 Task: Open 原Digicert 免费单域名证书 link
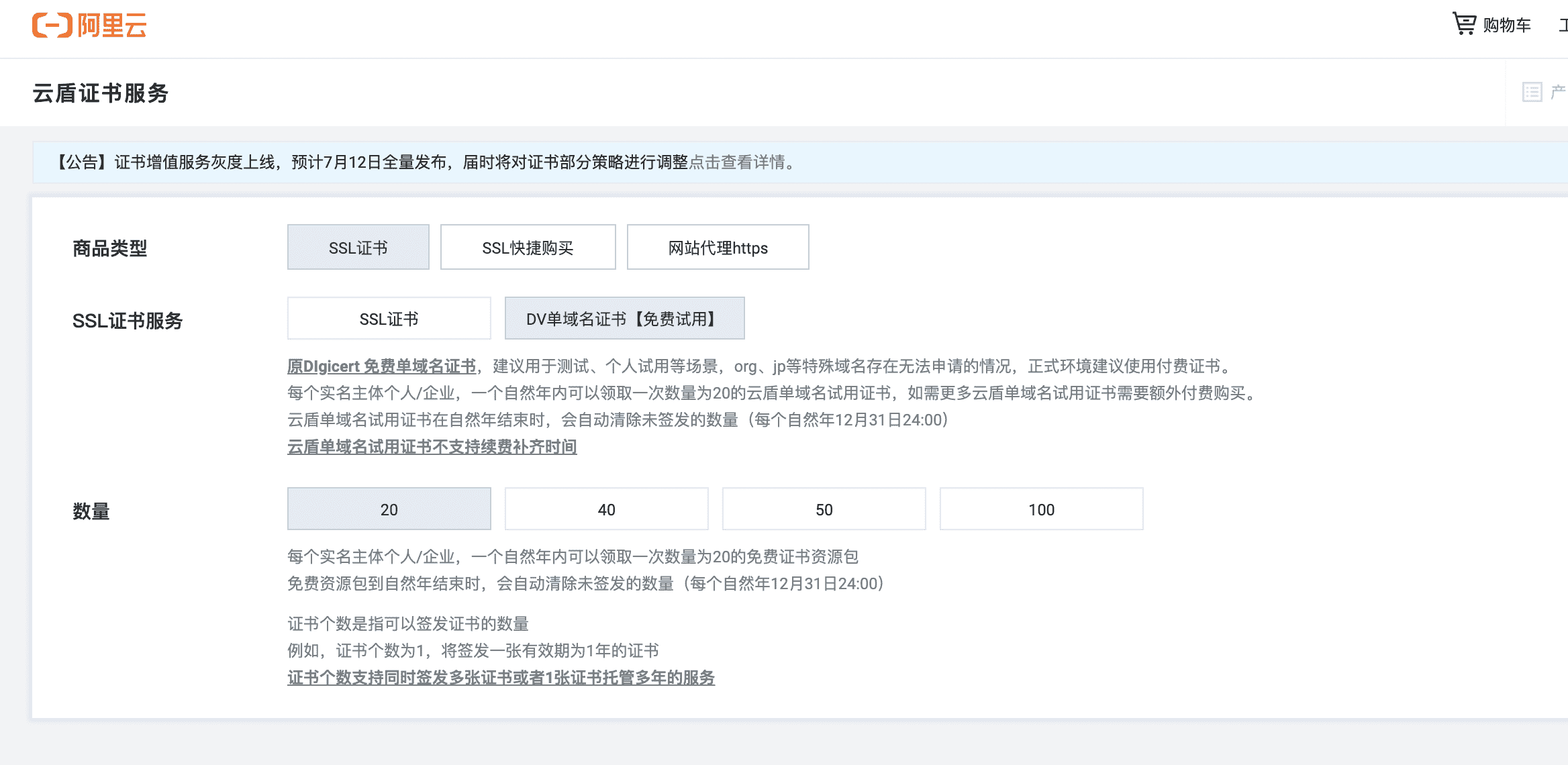coord(381,366)
